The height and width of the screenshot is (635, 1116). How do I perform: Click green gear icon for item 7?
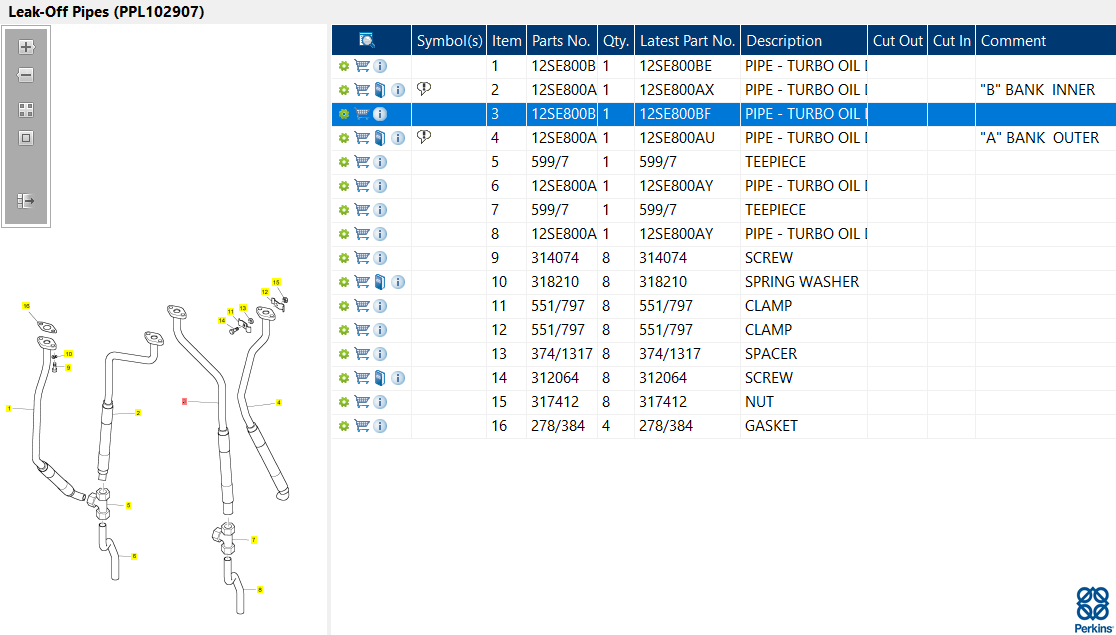(x=344, y=210)
